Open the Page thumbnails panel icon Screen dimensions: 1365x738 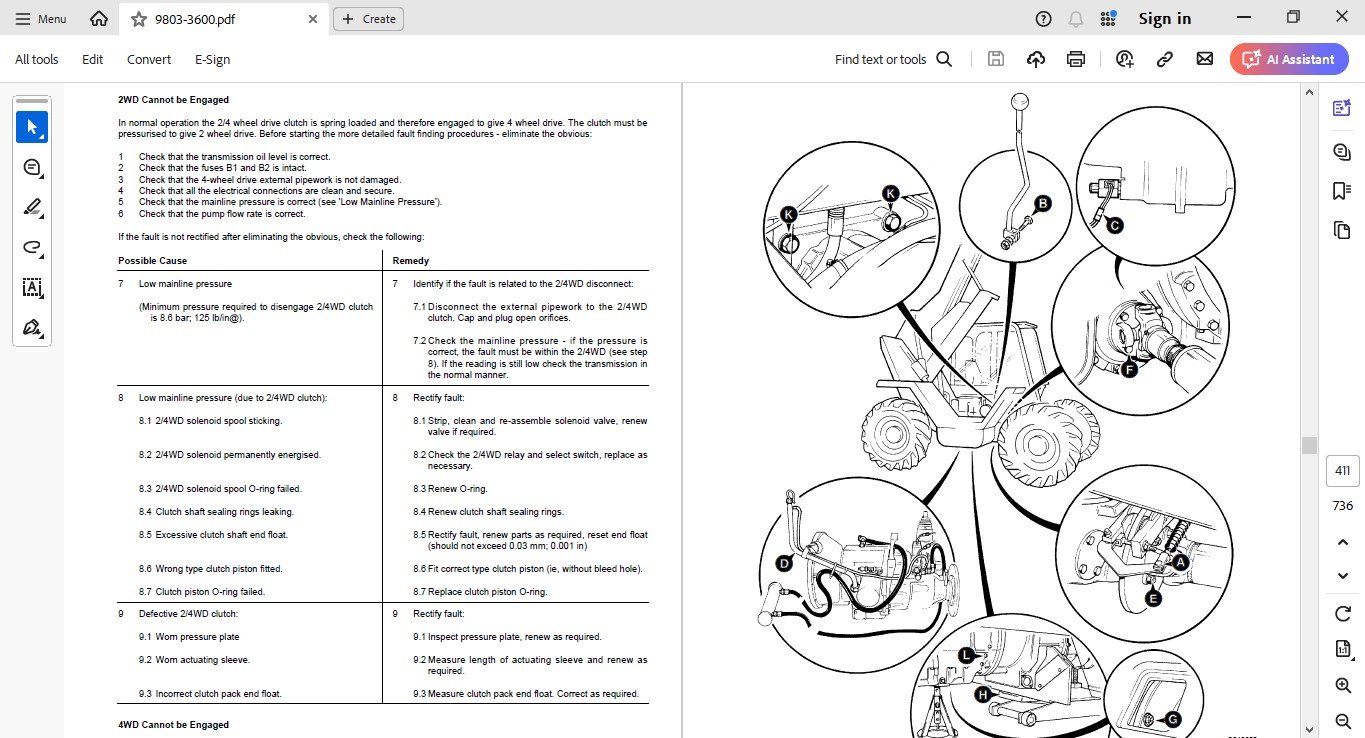(x=1342, y=230)
